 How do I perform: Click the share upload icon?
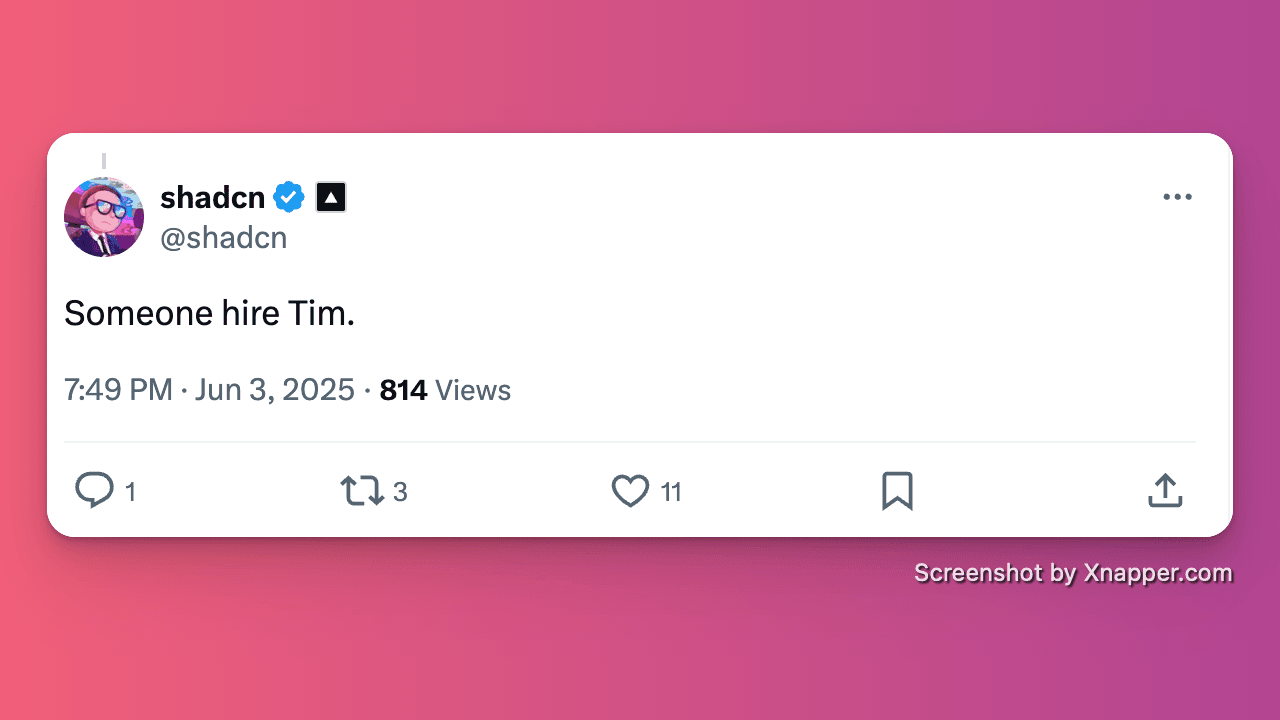click(1164, 490)
